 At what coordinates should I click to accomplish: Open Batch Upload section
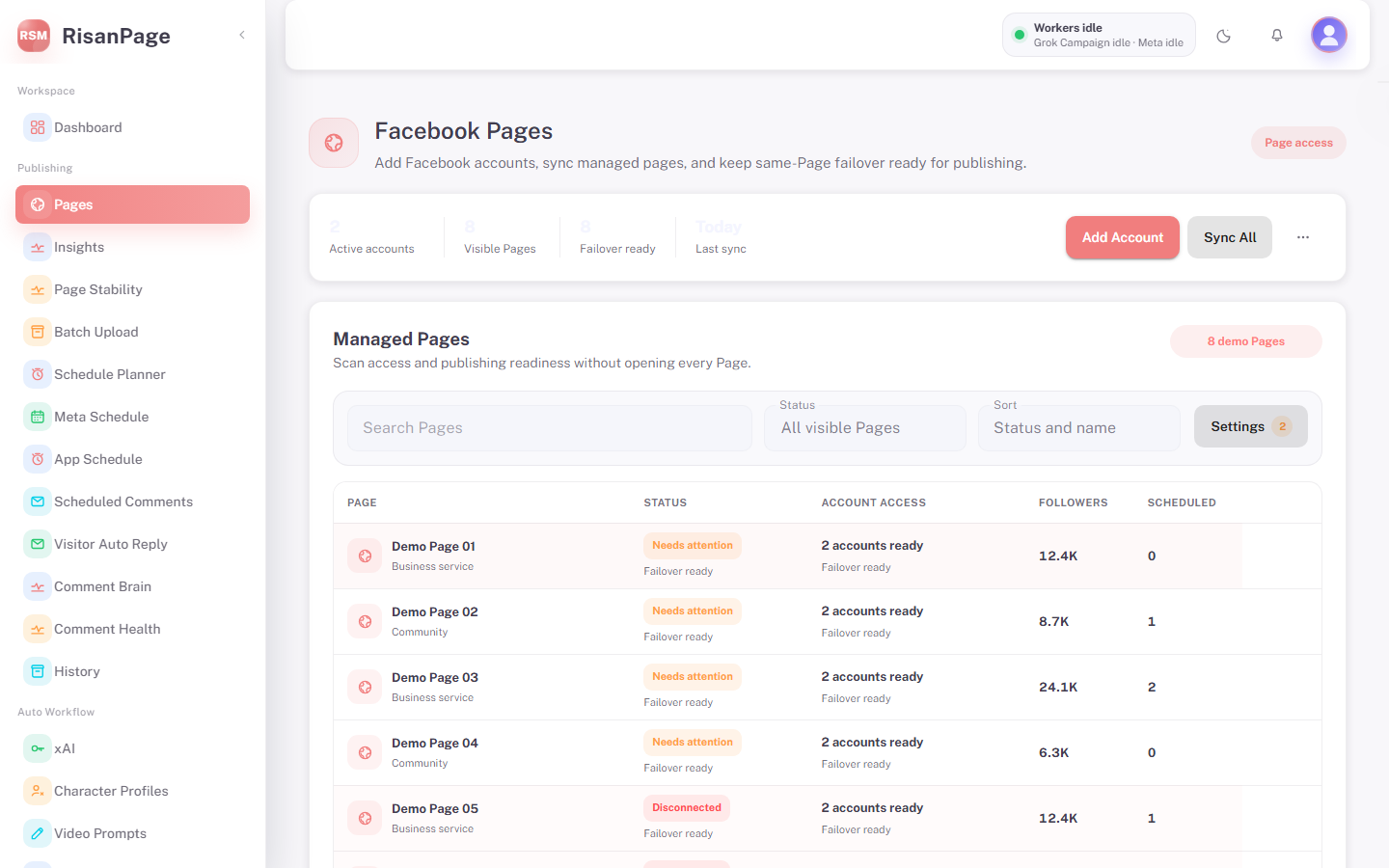[132, 332]
